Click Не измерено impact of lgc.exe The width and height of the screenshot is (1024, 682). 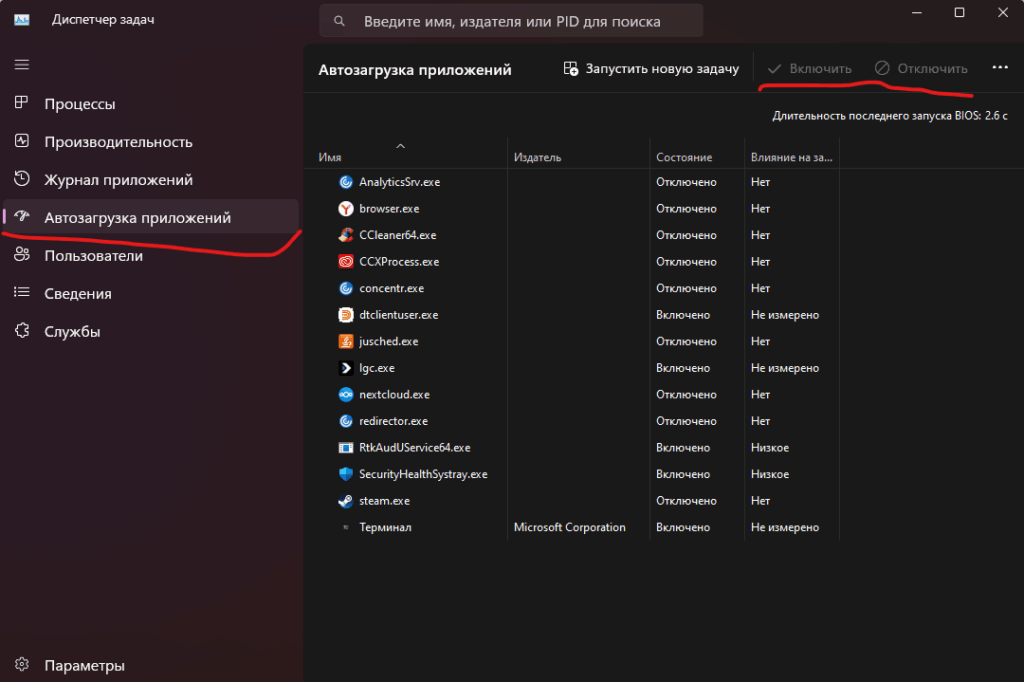[x=784, y=368]
